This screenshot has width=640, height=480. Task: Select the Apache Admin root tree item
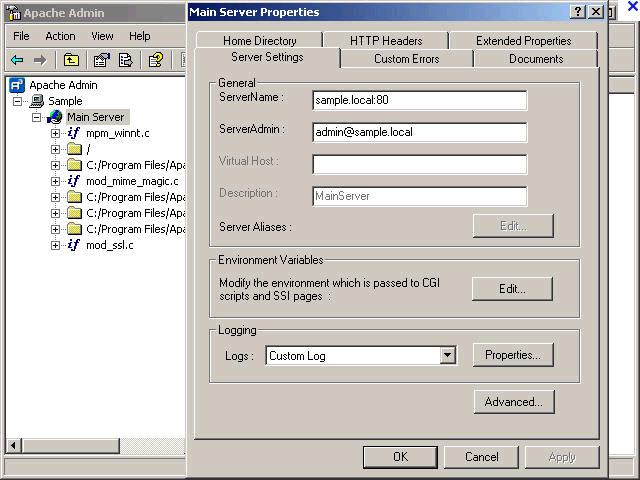click(63, 85)
